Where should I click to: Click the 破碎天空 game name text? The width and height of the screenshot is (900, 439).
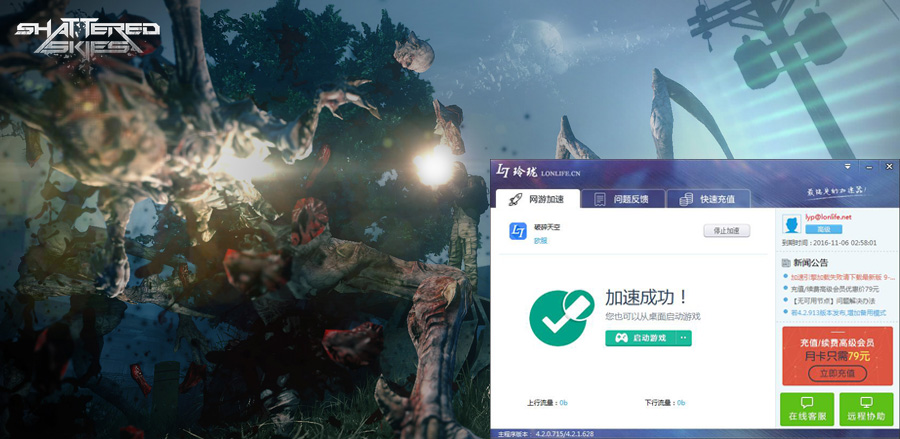pyautogui.click(x=547, y=227)
